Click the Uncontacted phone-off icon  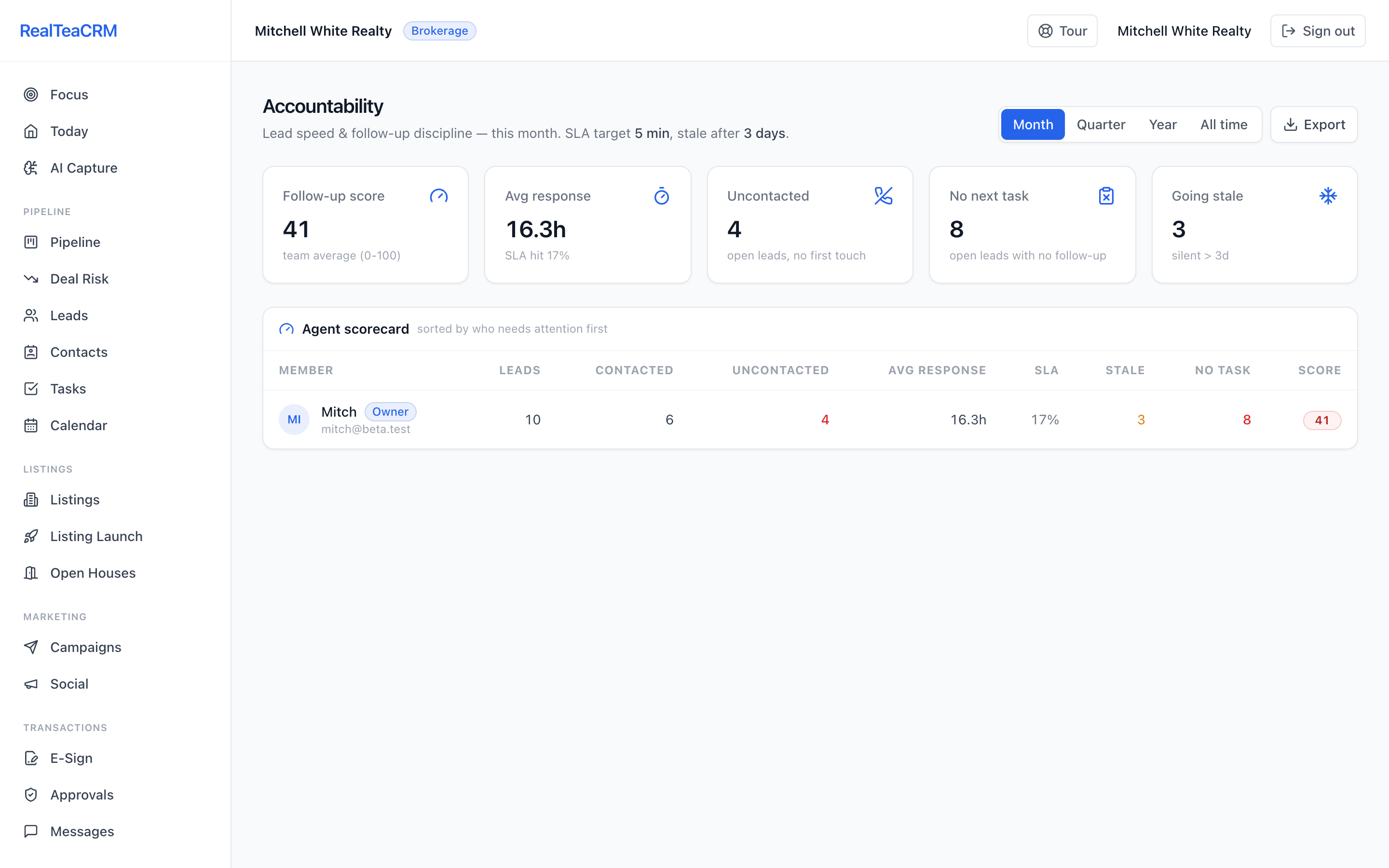tap(884, 196)
